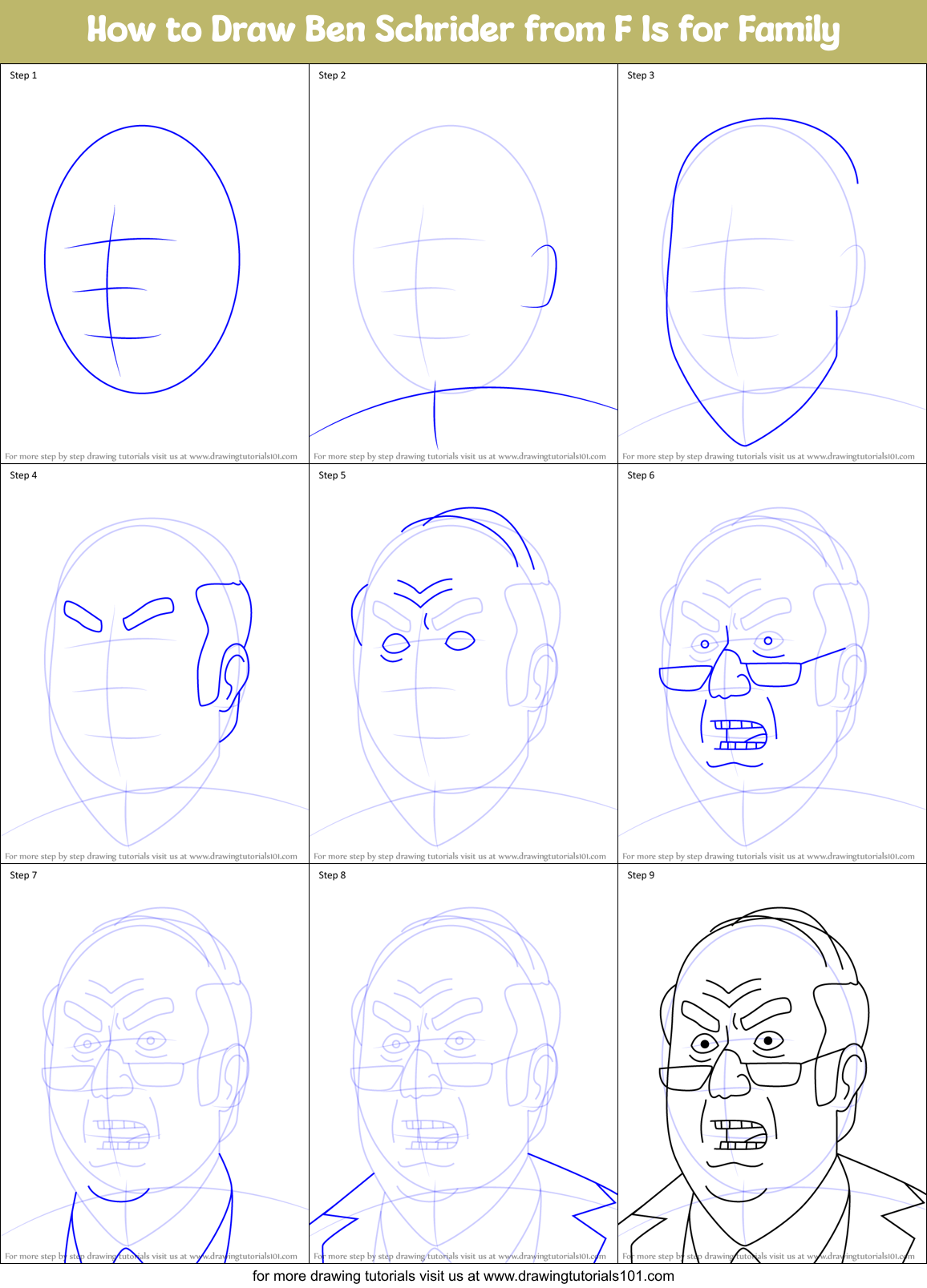The height and width of the screenshot is (1288, 927).
Task: Click the 'Step 3' label
Action: [641, 75]
